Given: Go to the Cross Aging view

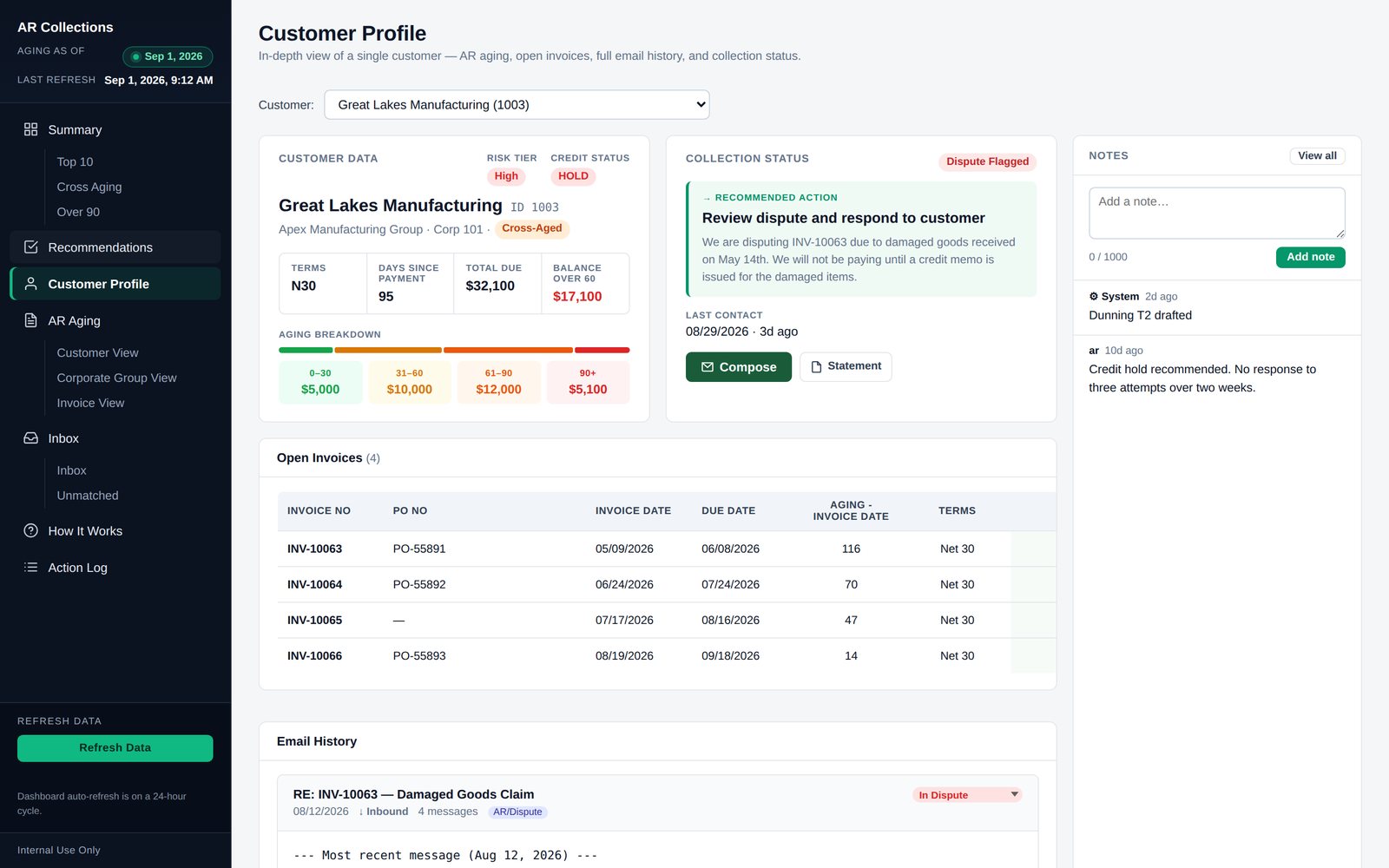Looking at the screenshot, I should (x=89, y=187).
